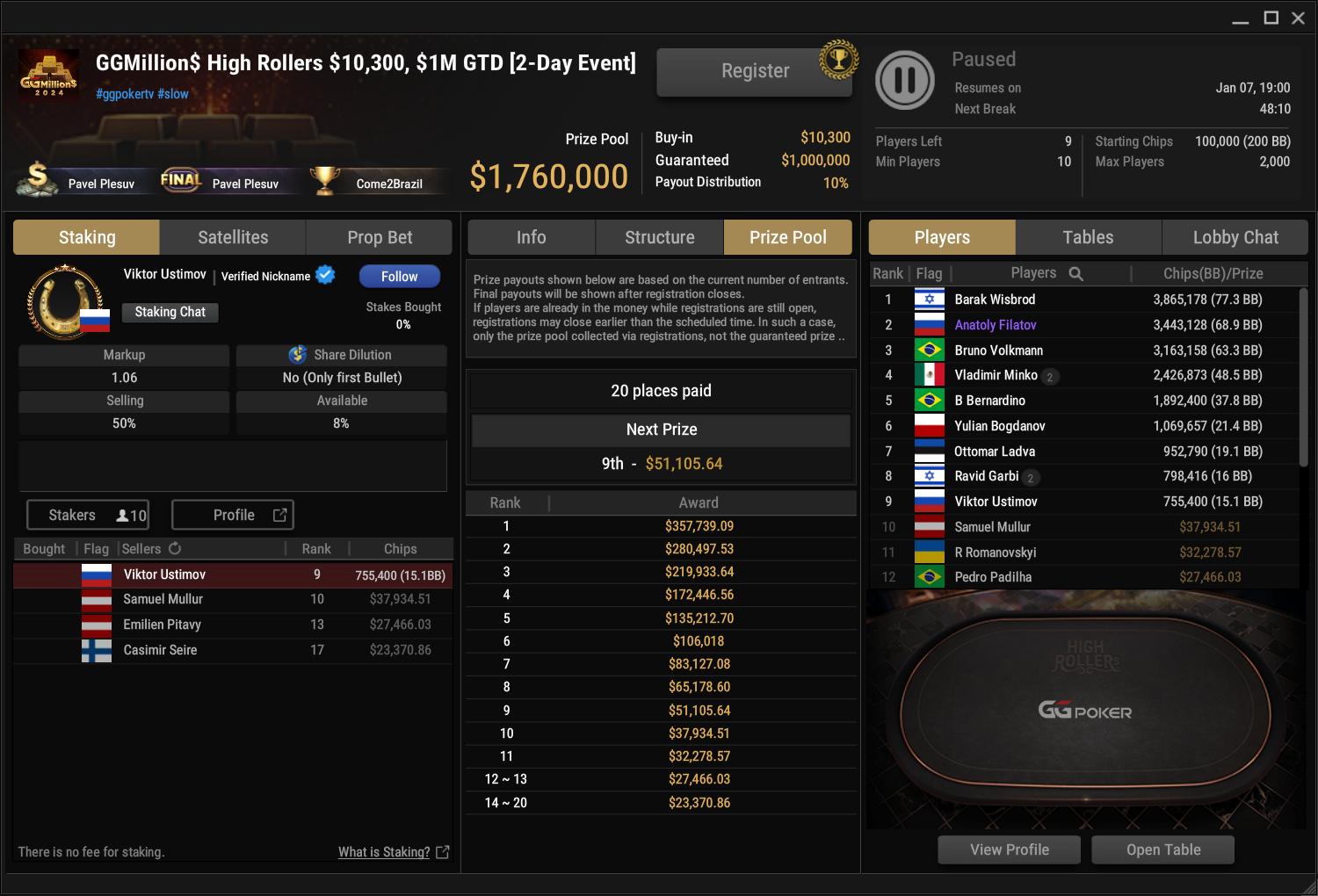Open the Profile pop-out button

233,515
